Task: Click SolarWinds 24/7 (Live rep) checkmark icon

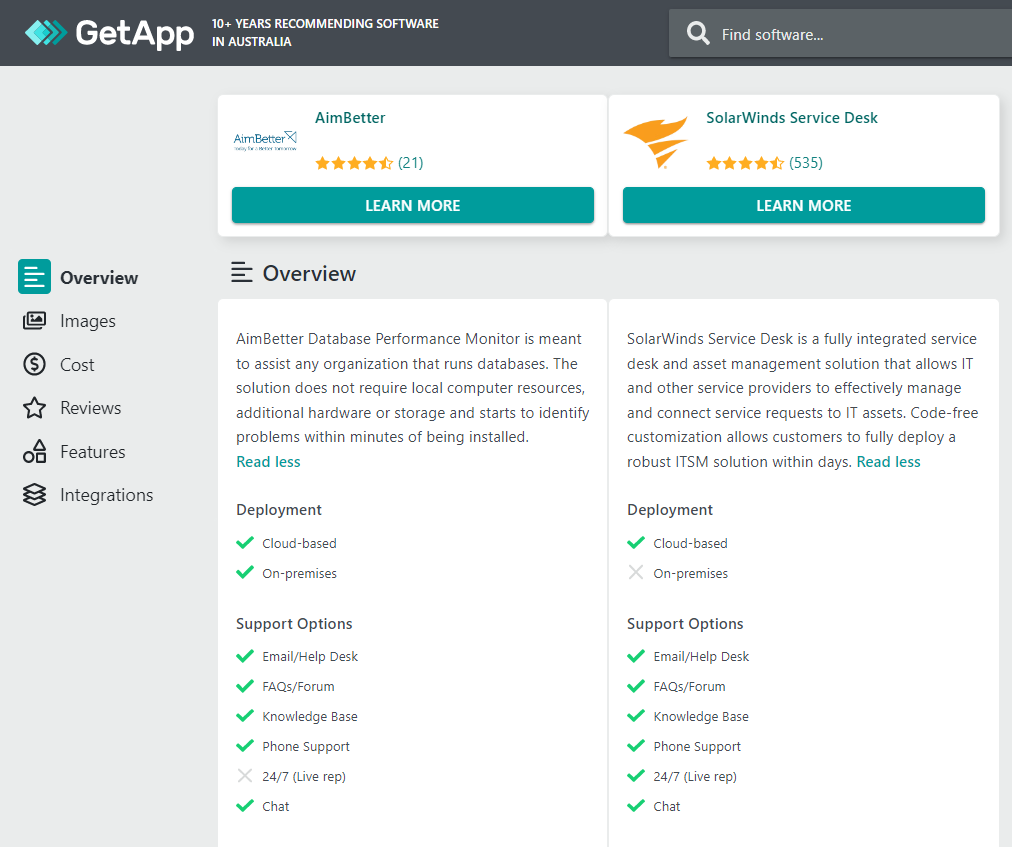Action: tap(636, 776)
